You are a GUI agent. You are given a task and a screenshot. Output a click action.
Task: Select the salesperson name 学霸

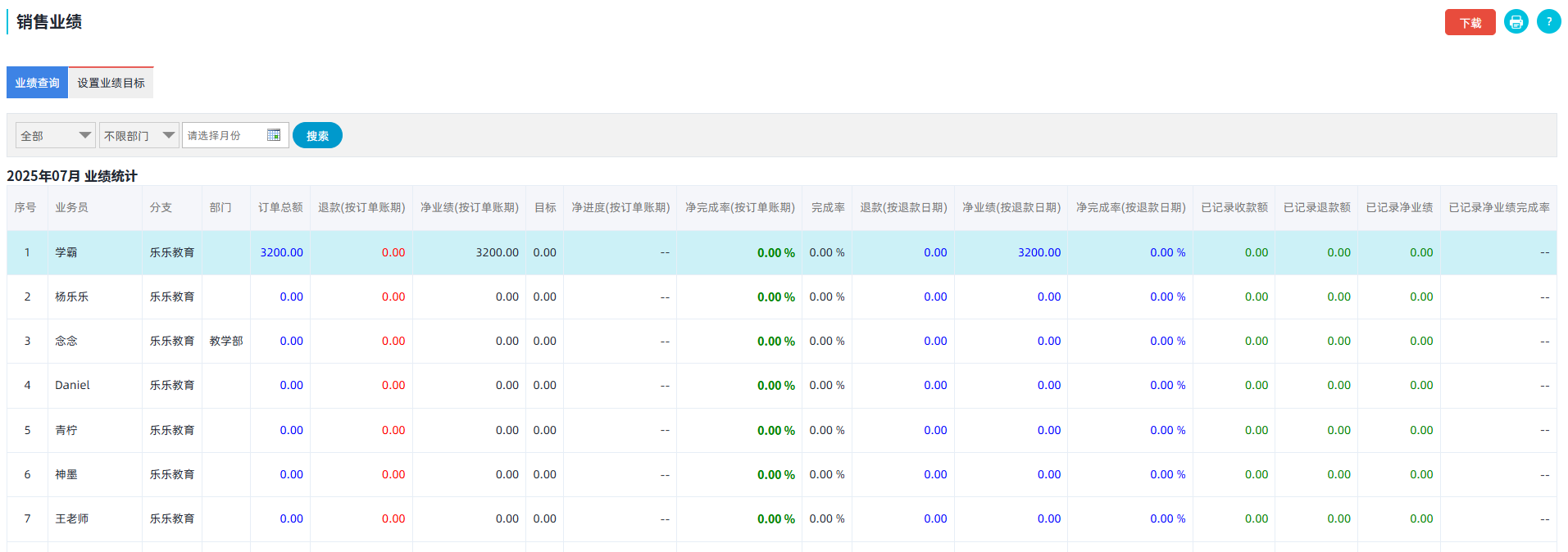click(x=66, y=252)
